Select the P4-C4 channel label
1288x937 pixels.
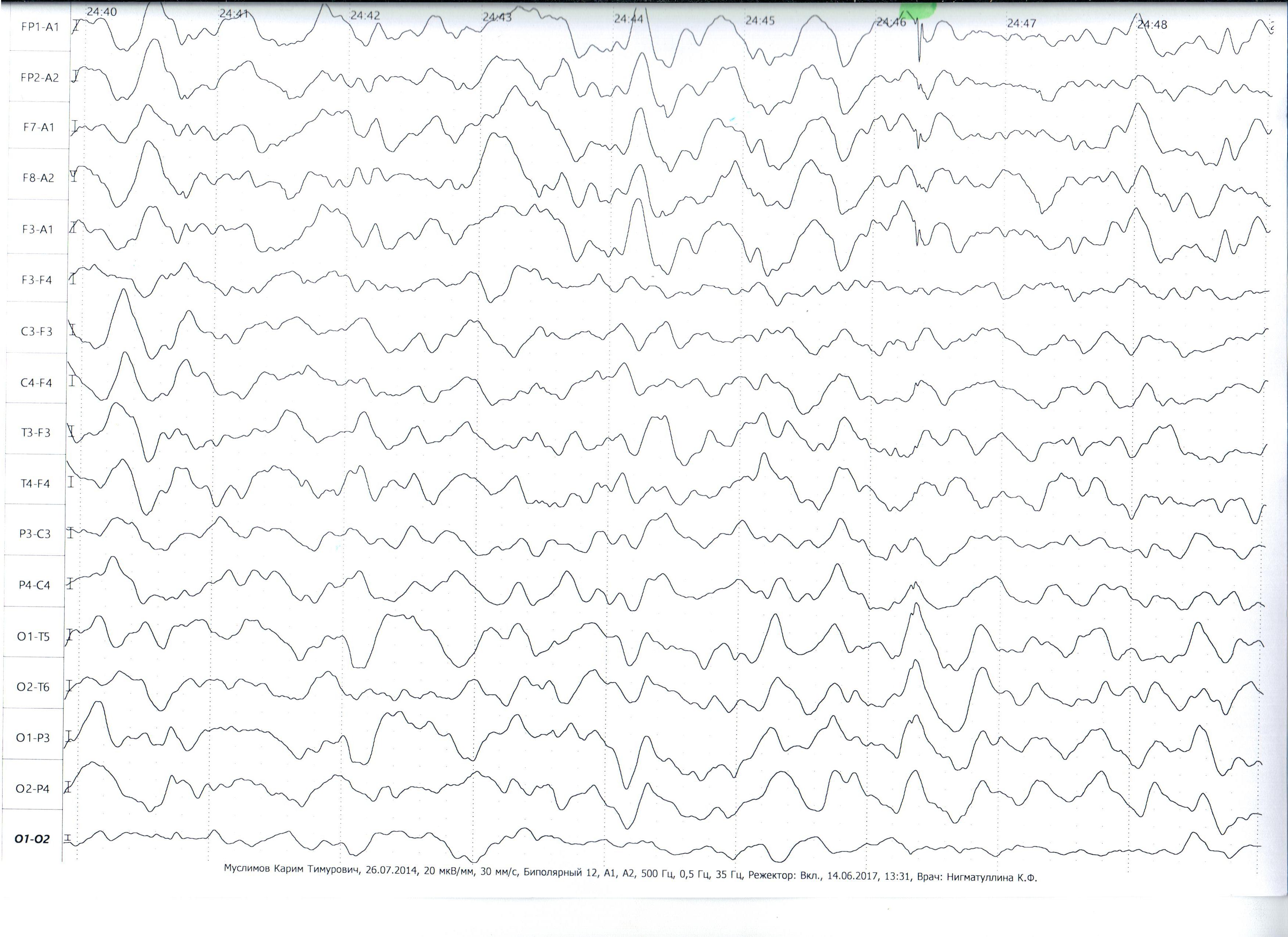pyautogui.click(x=34, y=585)
